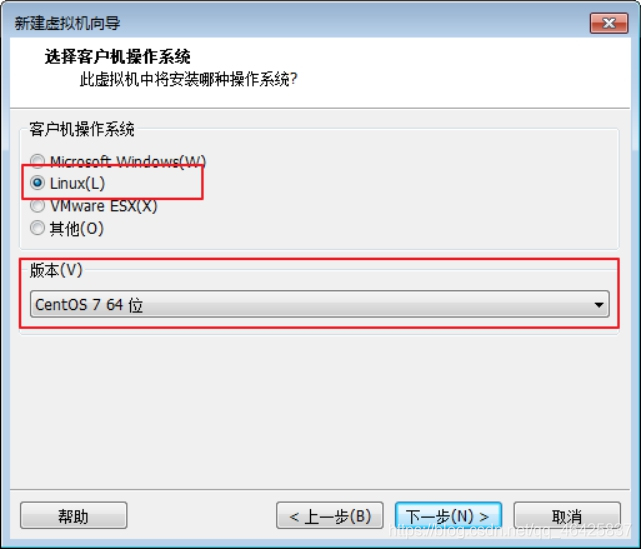Viewport: 642px width, 549px height.
Task: Select the VMware ESX(X) radio button
Action: pos(37,206)
